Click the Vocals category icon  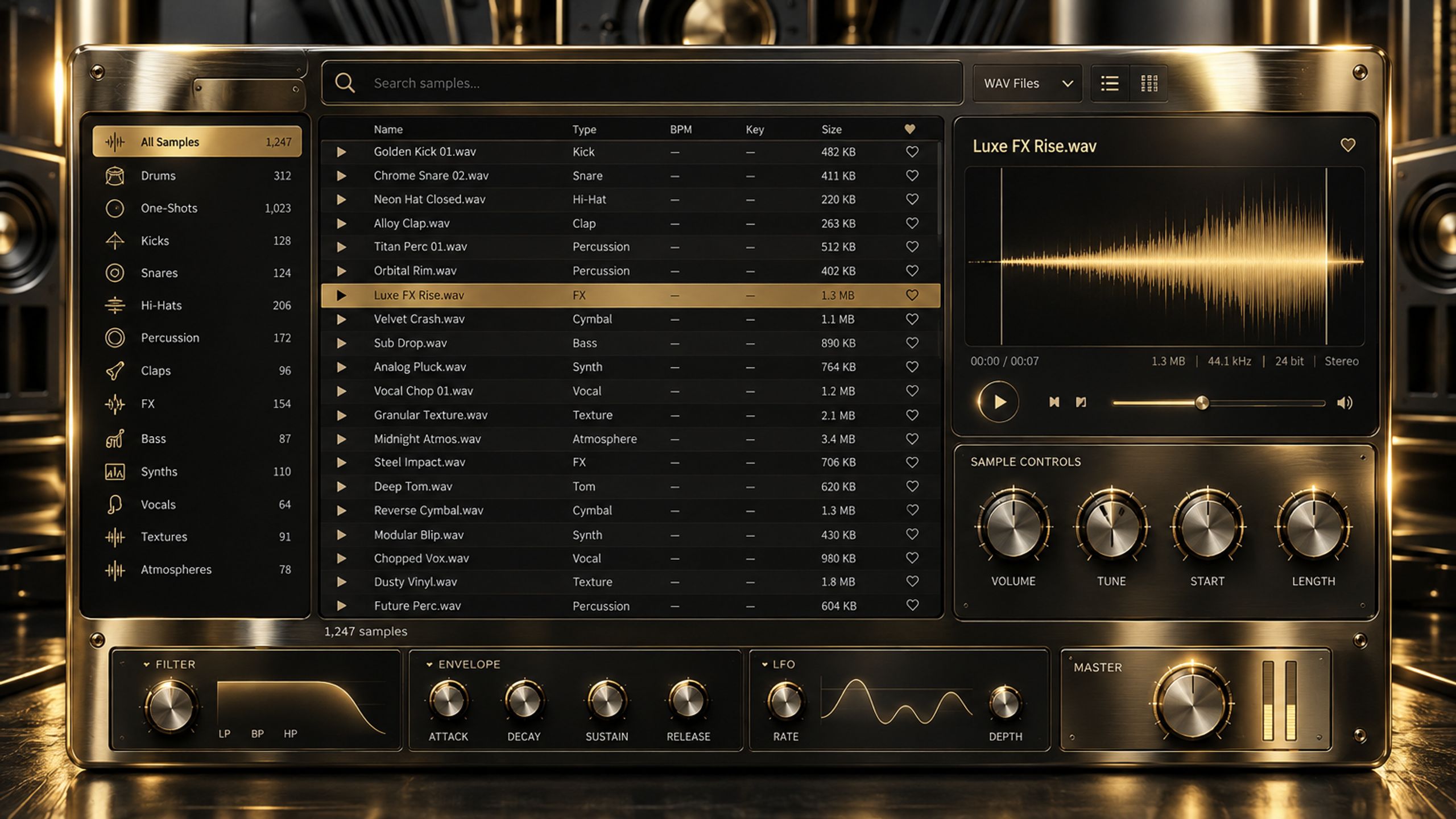click(x=115, y=504)
